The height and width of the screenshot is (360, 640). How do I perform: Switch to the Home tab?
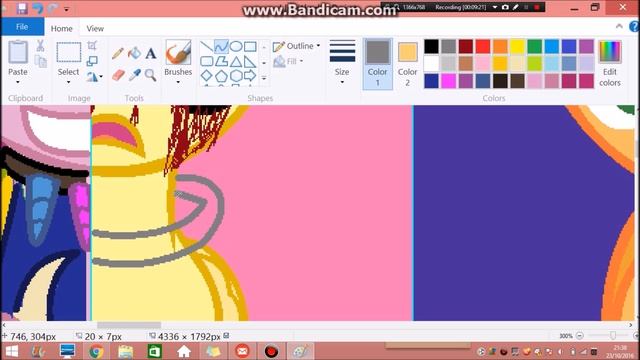click(x=62, y=28)
